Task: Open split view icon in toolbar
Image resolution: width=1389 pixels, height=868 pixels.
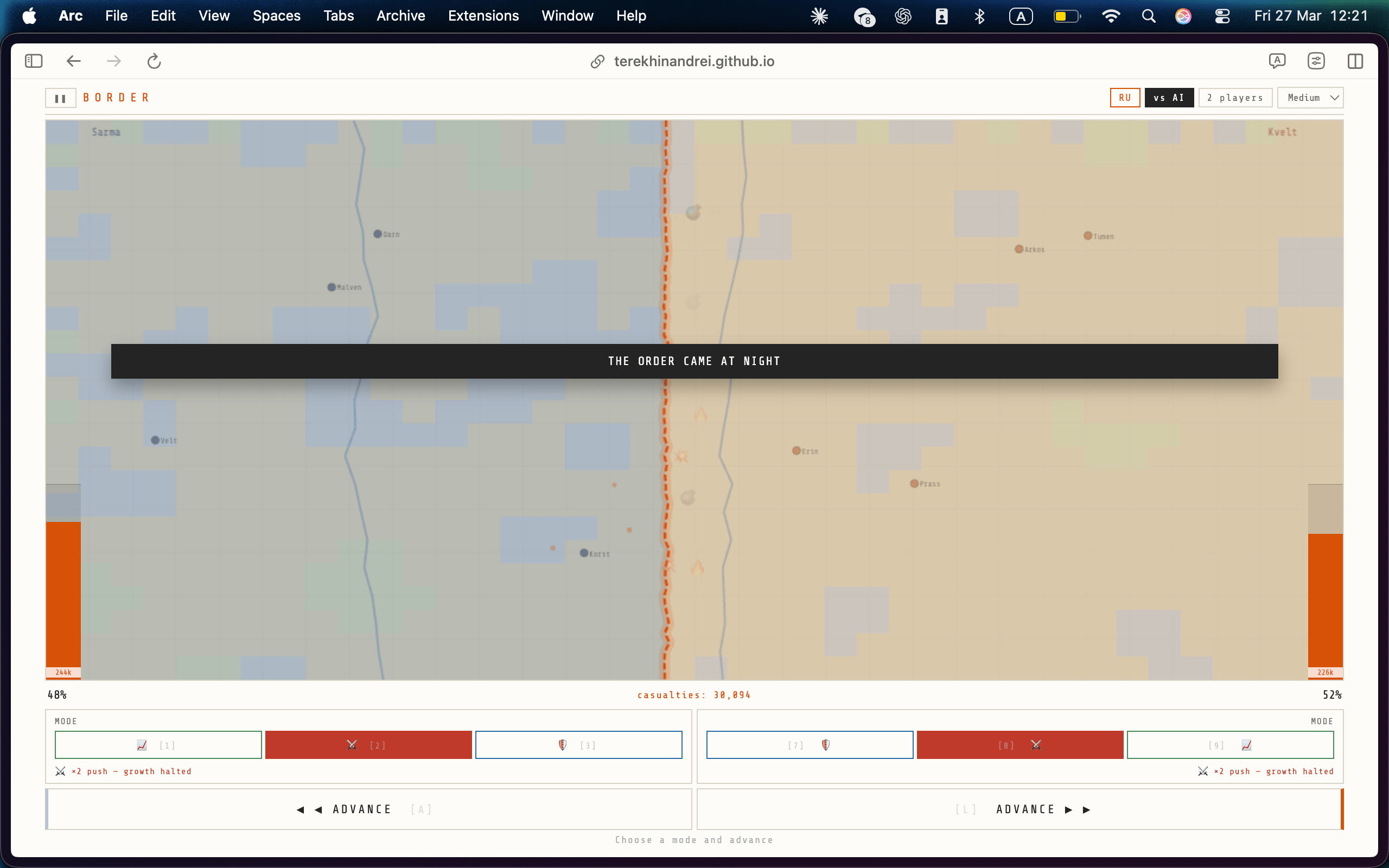Action: (1355, 61)
